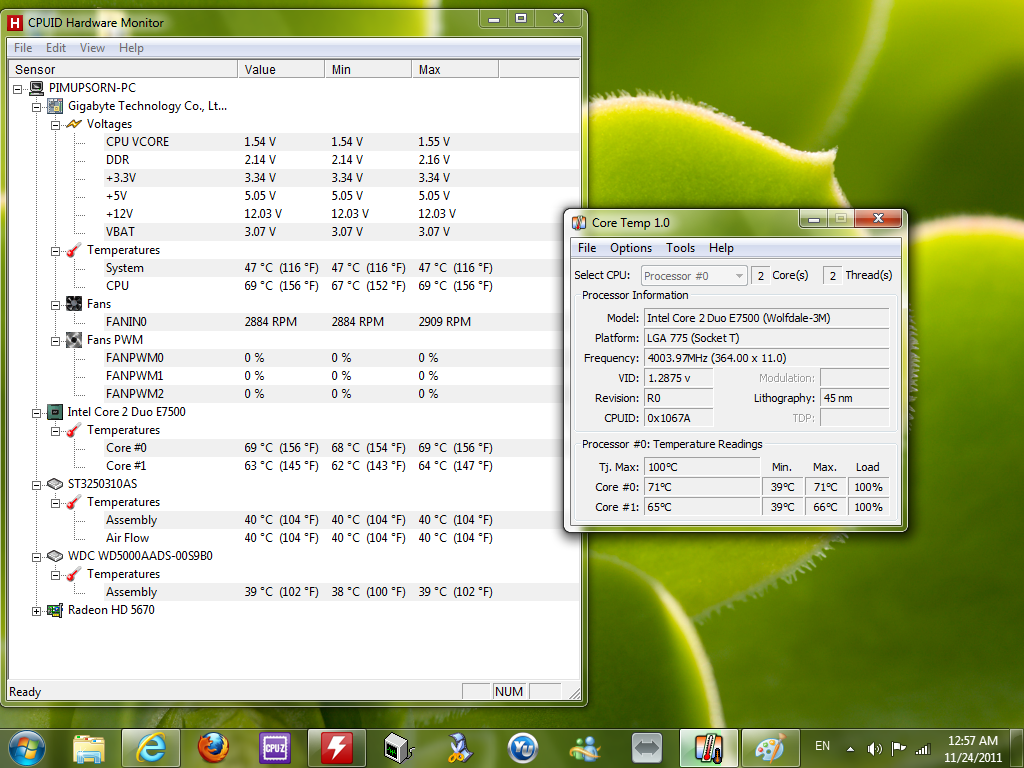
Task: Open CPU-Z from the taskbar
Action: coord(274,747)
